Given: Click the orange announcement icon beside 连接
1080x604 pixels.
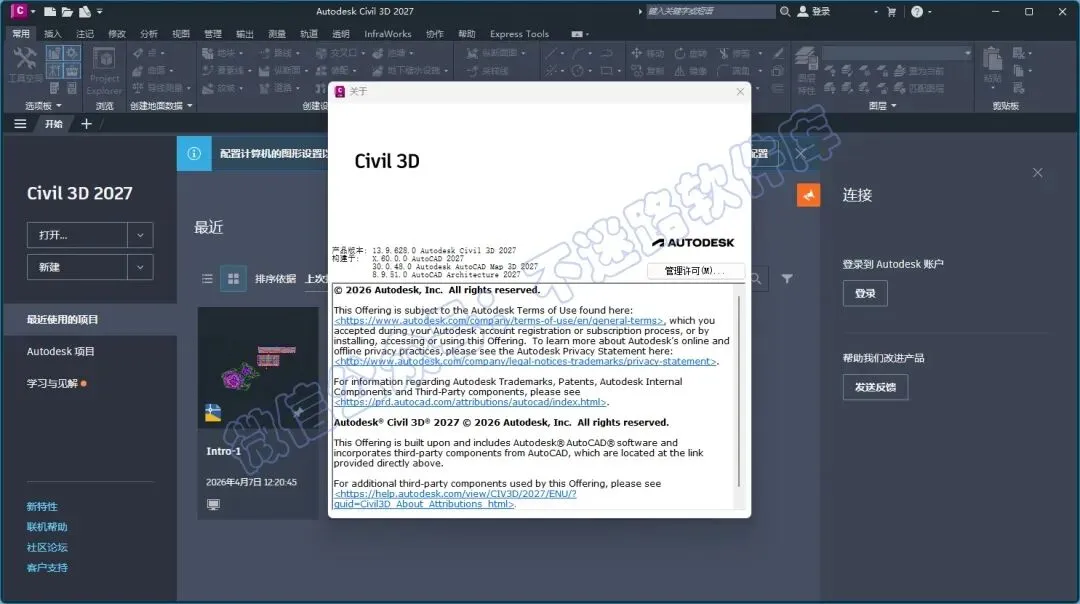Looking at the screenshot, I should click(809, 195).
